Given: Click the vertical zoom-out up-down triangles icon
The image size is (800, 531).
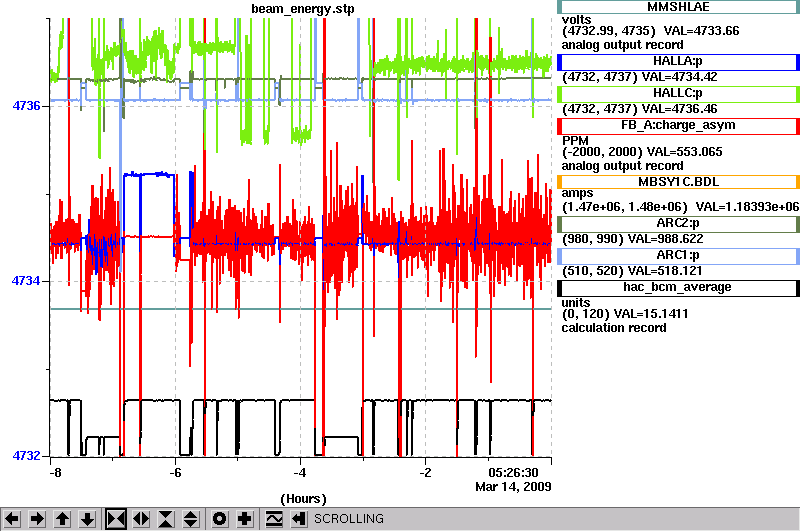Looking at the screenshot, I should [x=191, y=519].
